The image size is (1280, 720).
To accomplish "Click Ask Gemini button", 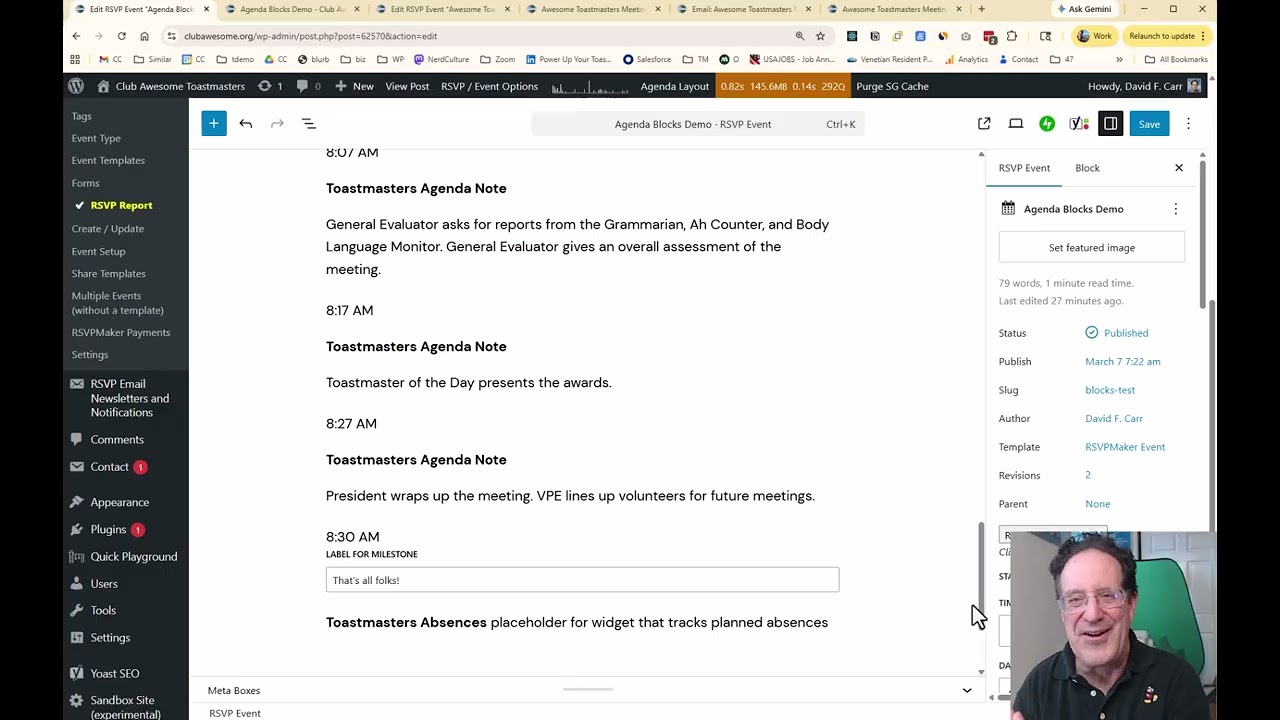I will 1082,9.
